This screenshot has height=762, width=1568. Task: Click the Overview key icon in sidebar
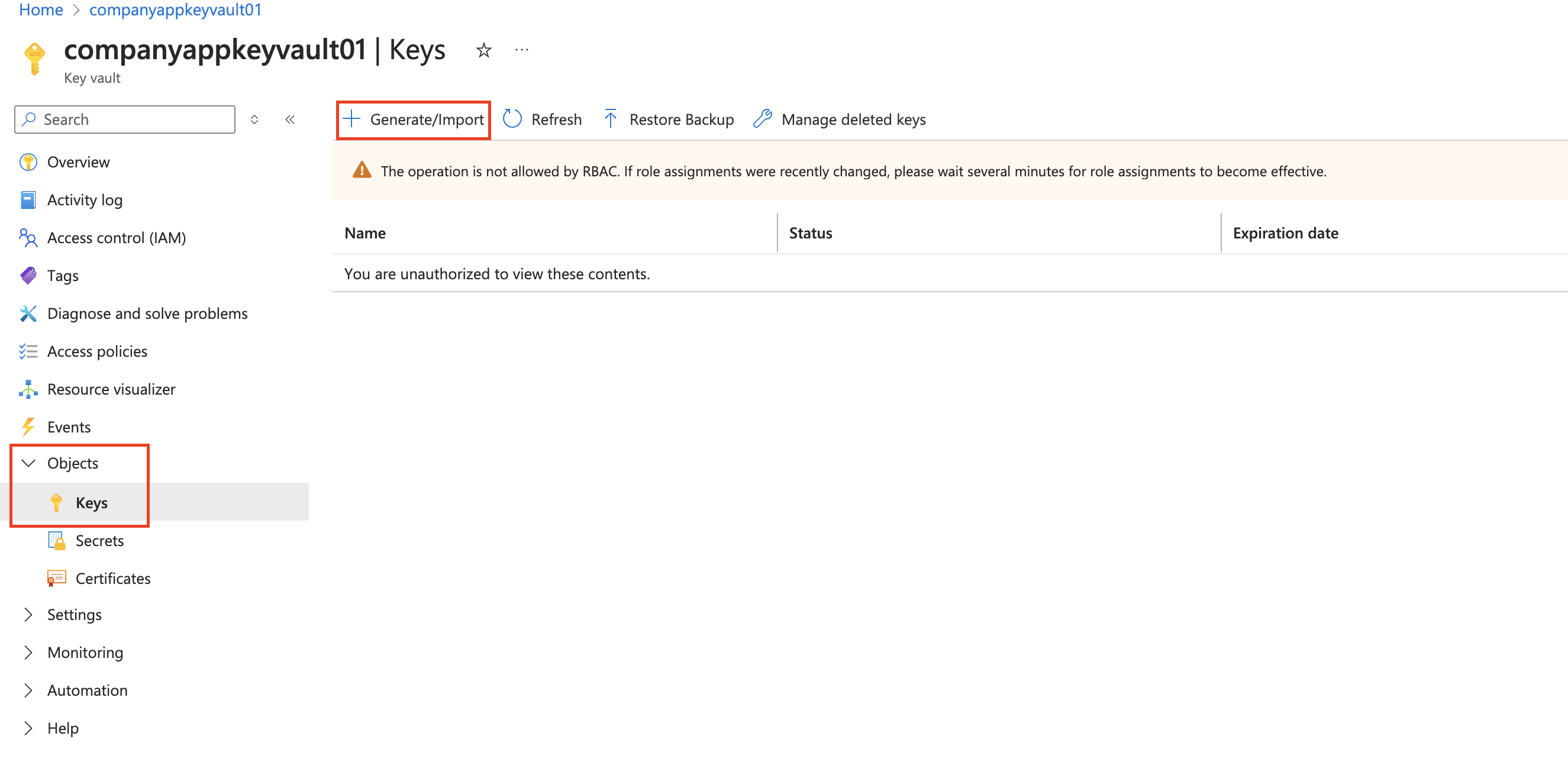(28, 162)
